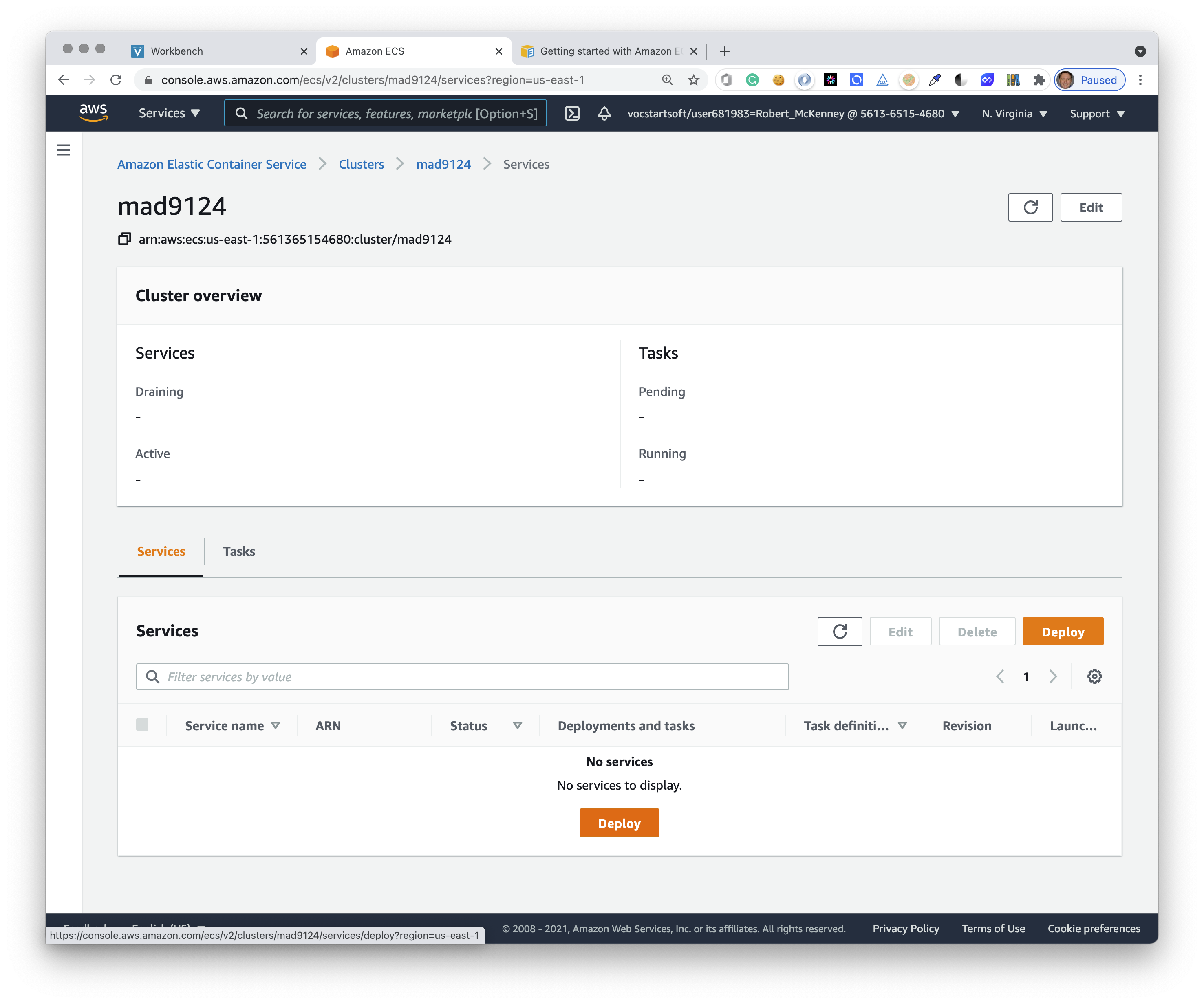
Task: Go to next page of services
Action: [1053, 677]
